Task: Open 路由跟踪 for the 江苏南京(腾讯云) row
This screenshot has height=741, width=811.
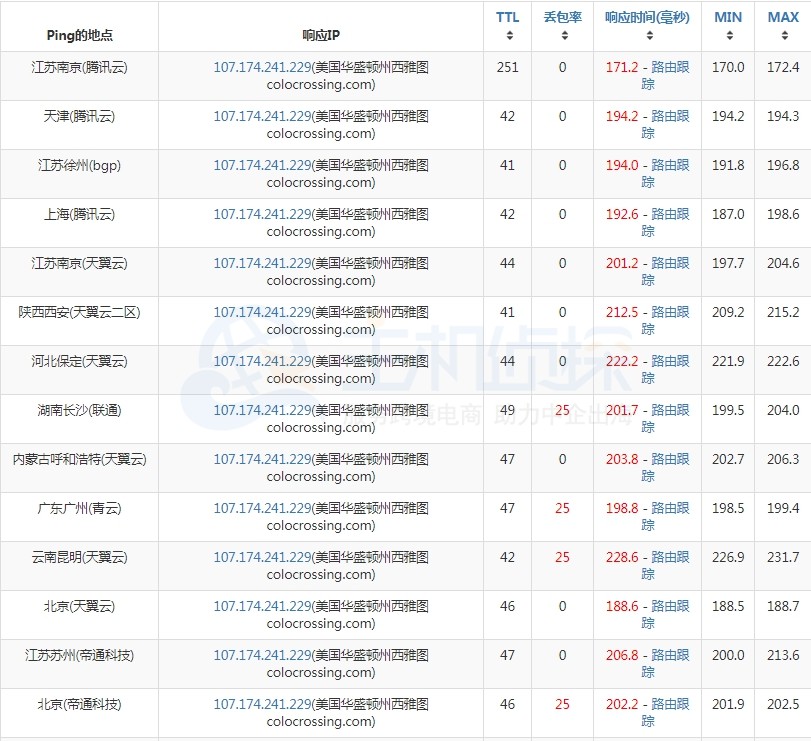Action: tap(669, 67)
